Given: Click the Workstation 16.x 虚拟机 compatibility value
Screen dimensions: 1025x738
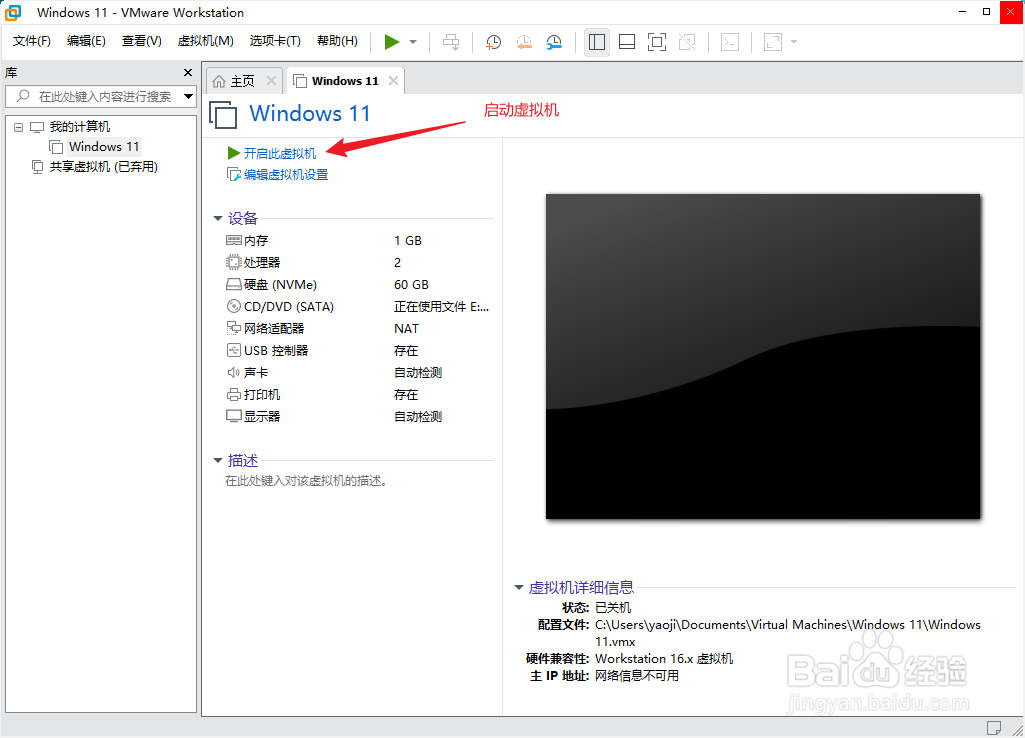Looking at the screenshot, I should click(664, 658).
